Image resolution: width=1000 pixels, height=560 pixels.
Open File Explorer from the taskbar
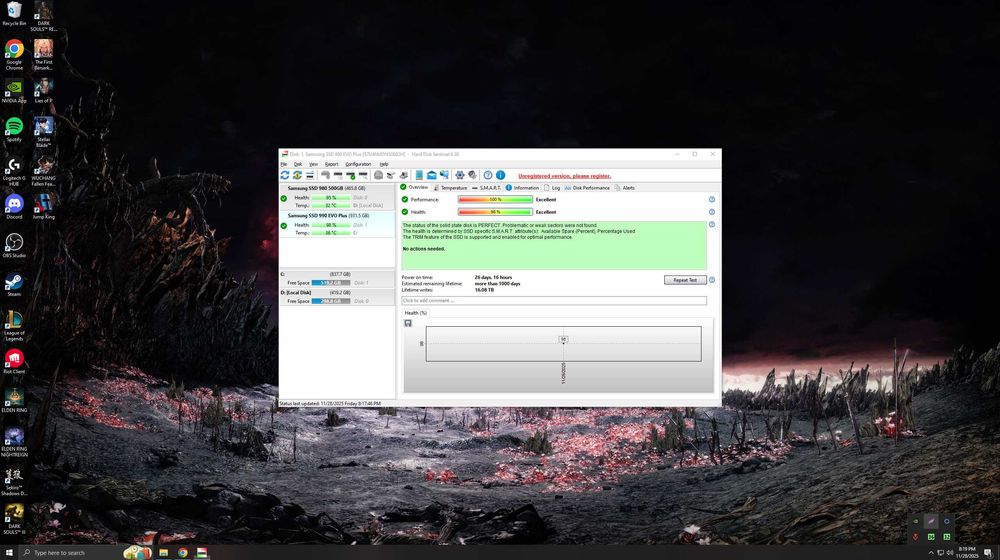pyautogui.click(x=164, y=552)
